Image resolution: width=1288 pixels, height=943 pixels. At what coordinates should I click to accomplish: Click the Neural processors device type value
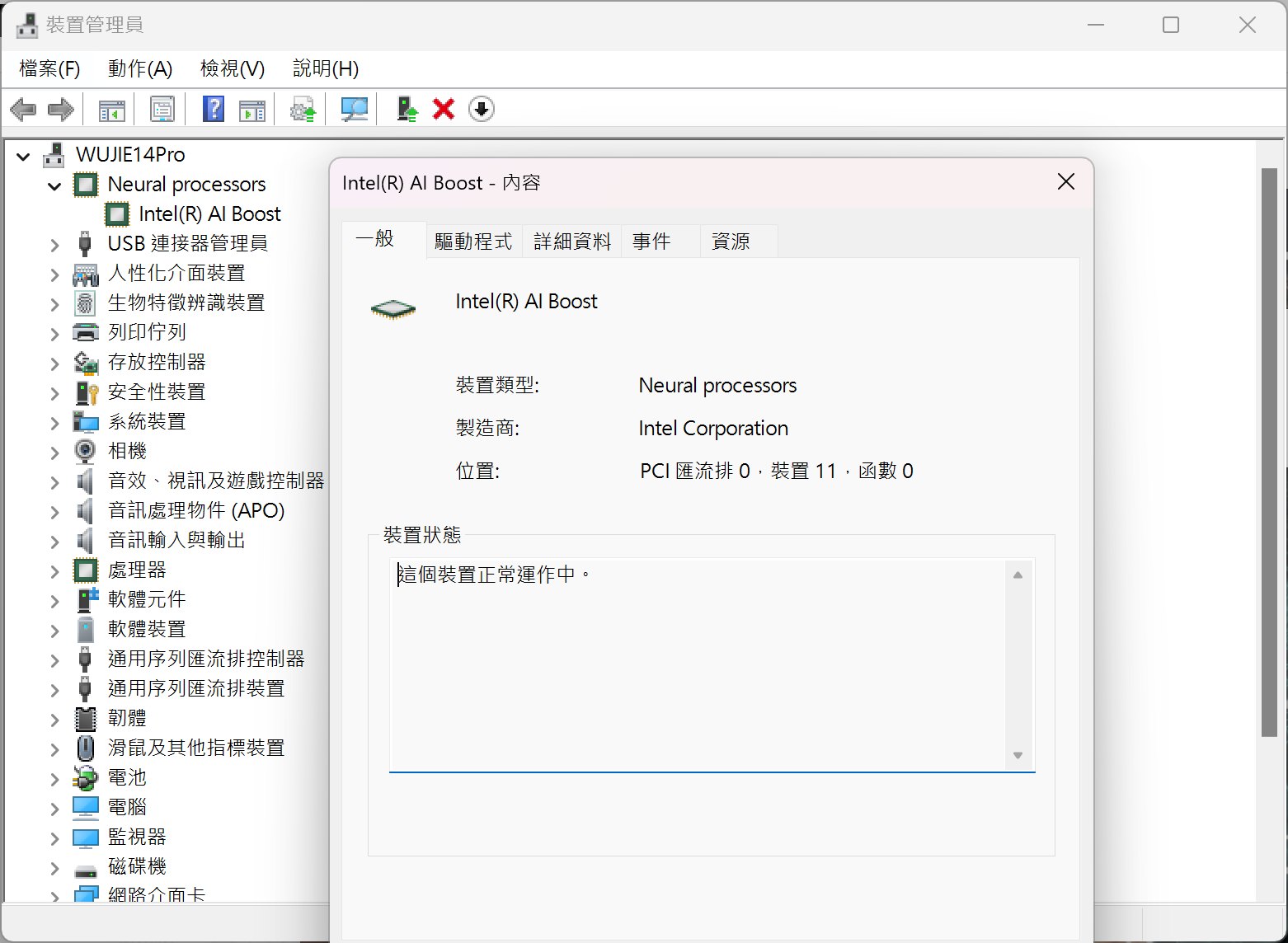click(x=717, y=386)
